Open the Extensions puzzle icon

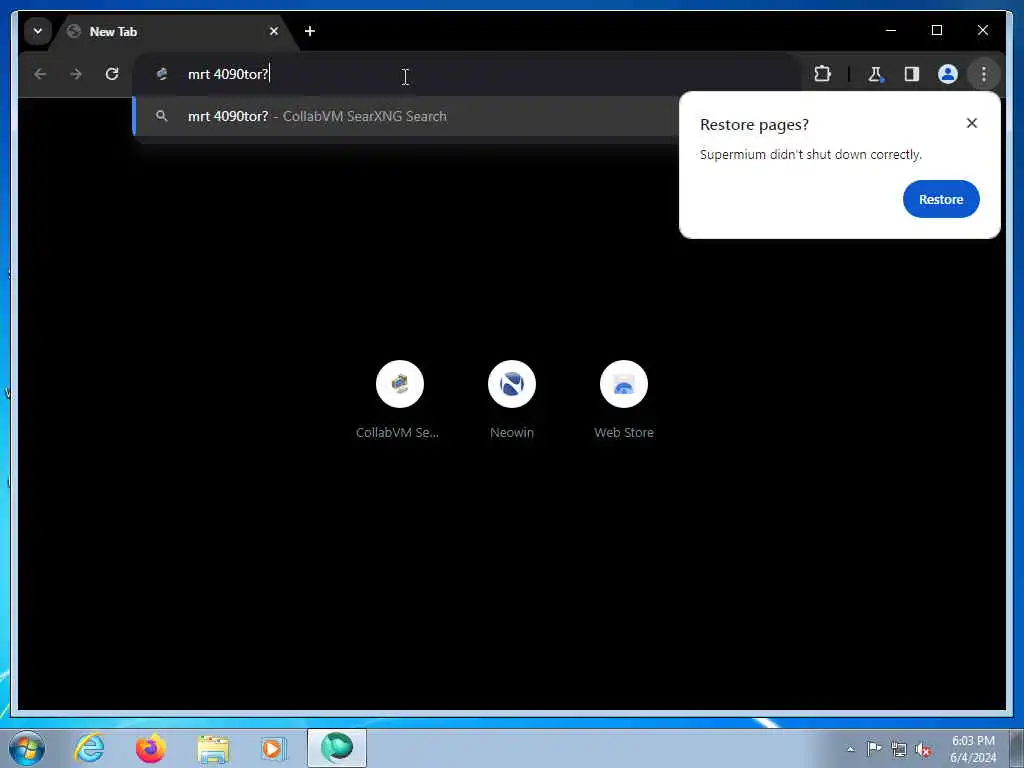pyautogui.click(x=822, y=74)
